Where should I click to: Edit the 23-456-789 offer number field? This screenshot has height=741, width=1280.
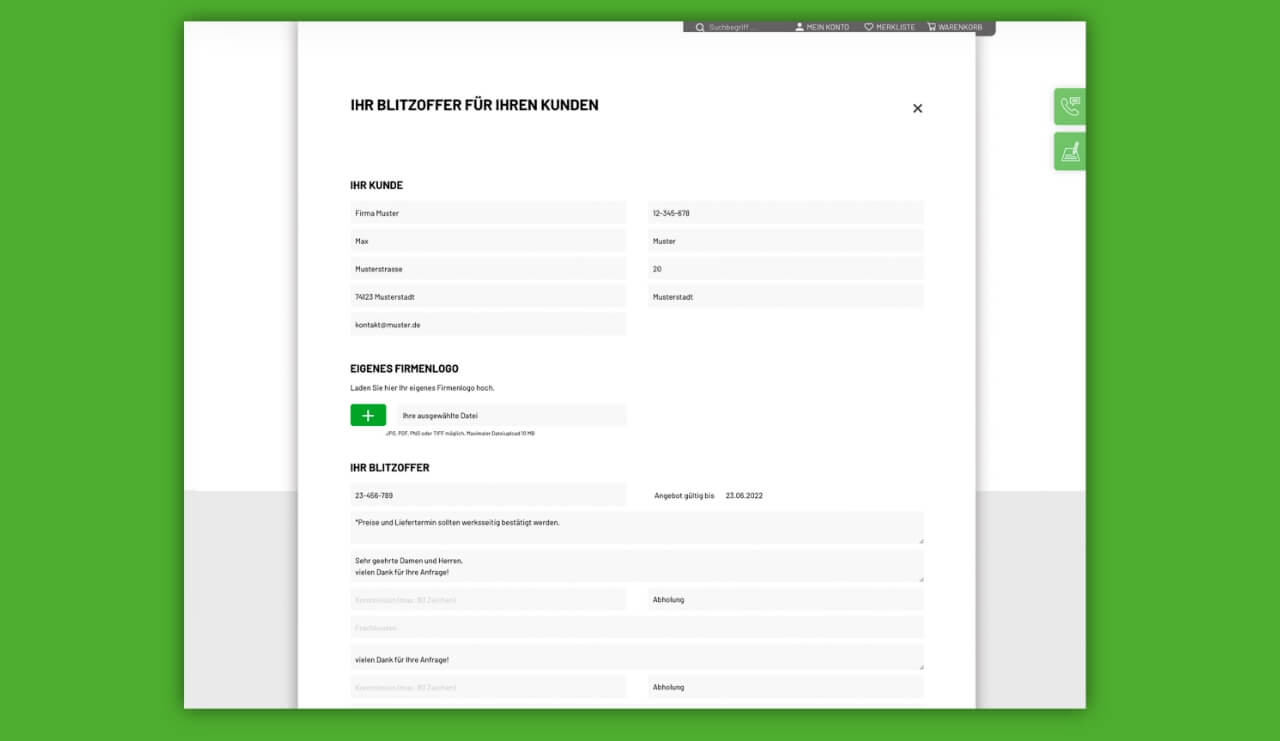488,495
